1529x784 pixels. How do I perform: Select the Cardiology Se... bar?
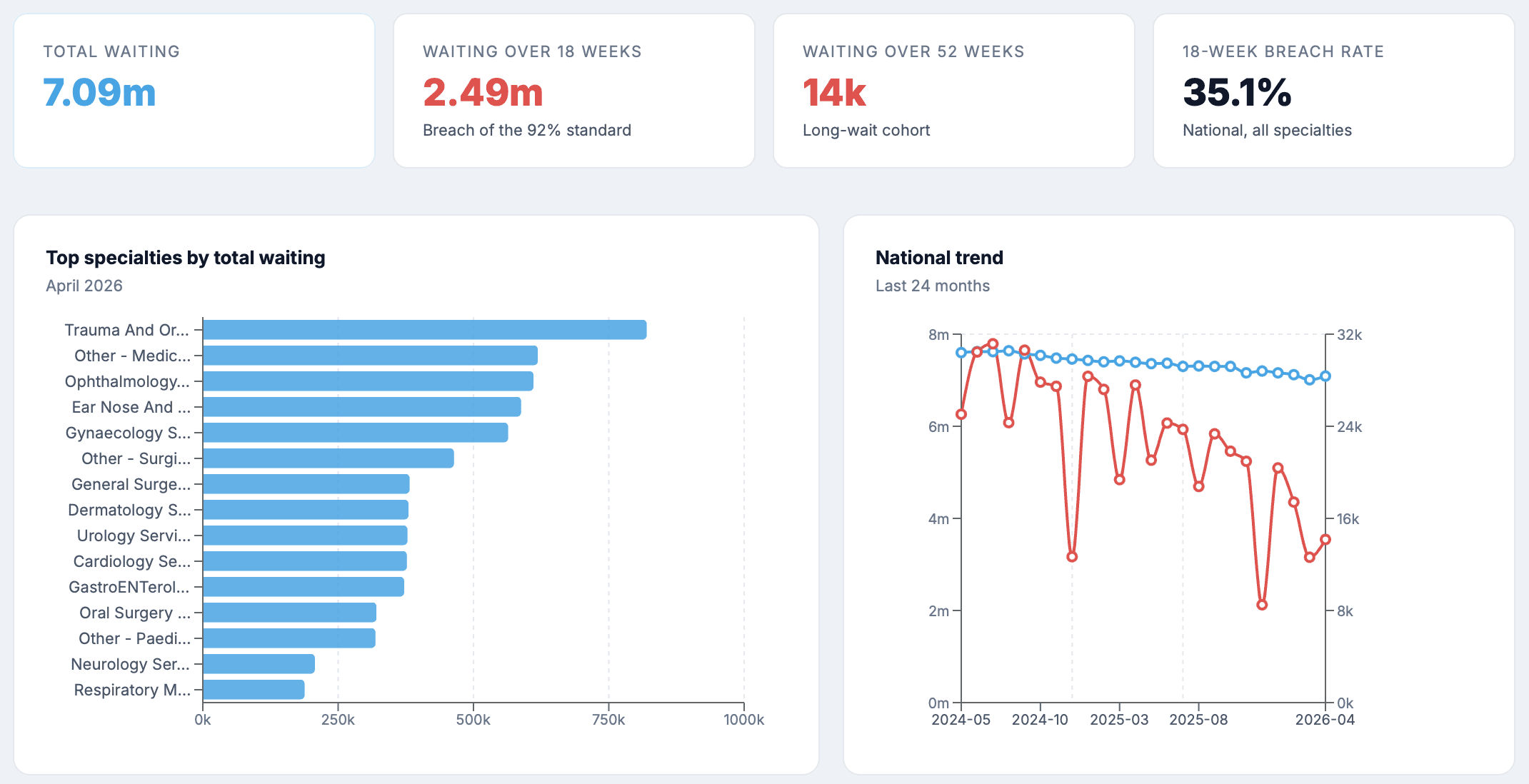click(305, 561)
